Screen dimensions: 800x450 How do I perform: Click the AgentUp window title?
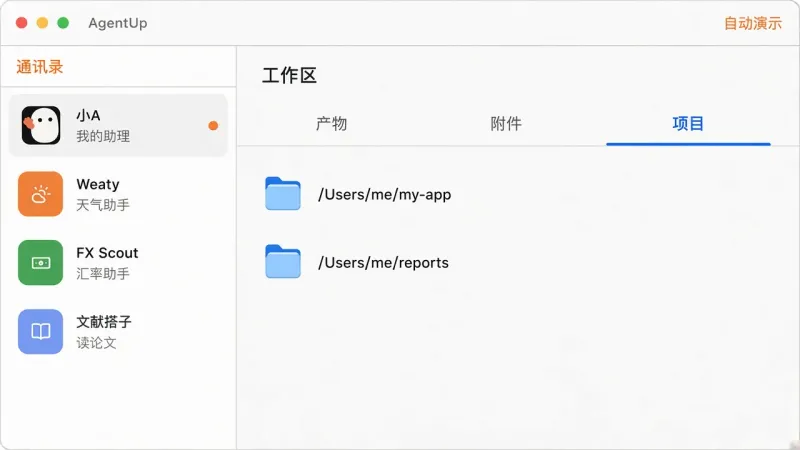118,23
